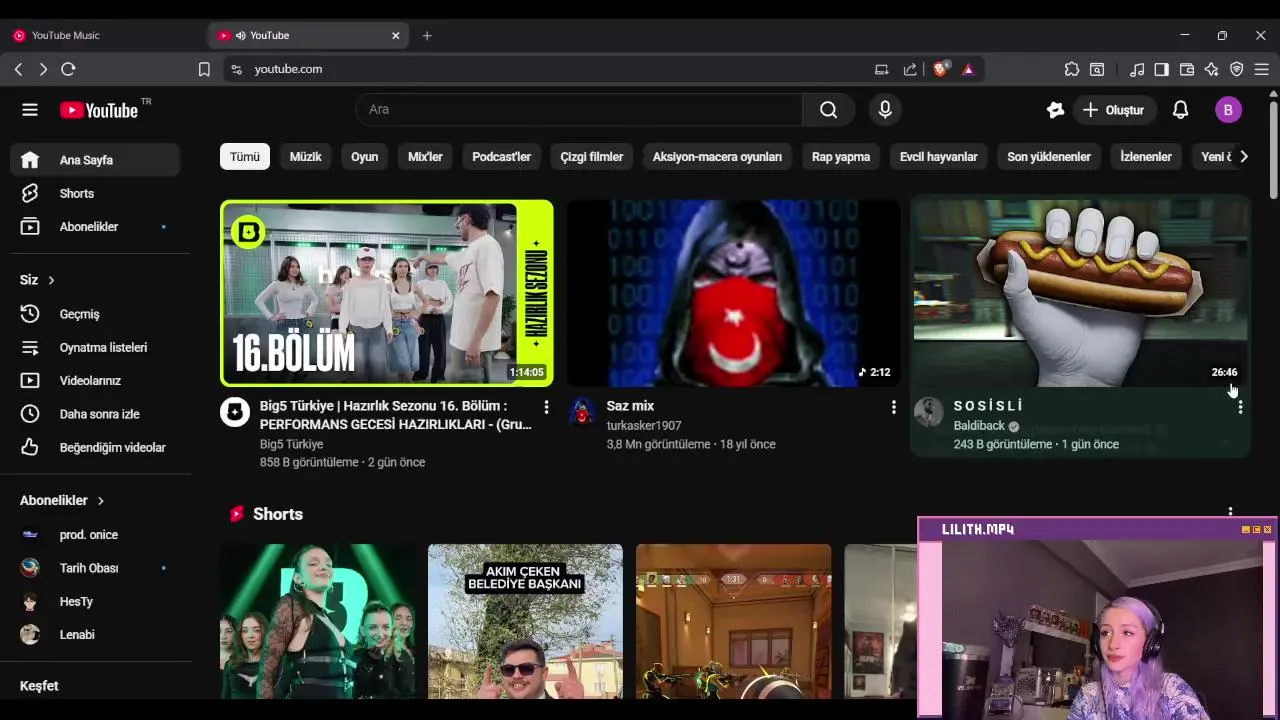Open the Tarih Obası subscription channel
This screenshot has height=720, width=1280.
pos(95,568)
